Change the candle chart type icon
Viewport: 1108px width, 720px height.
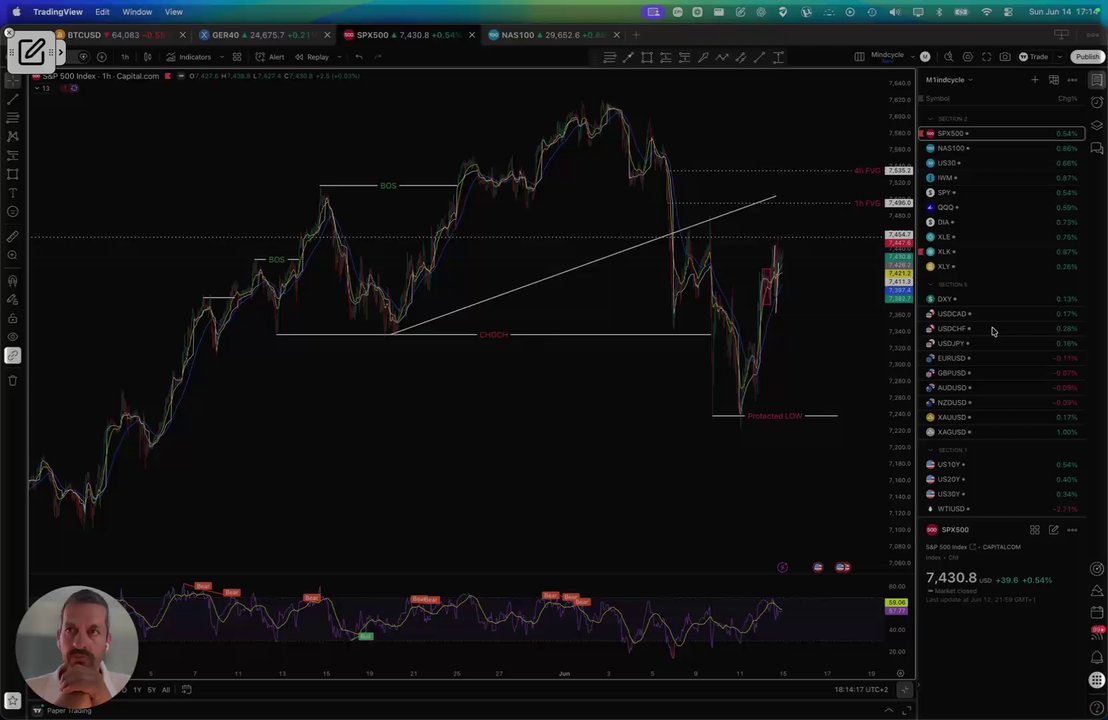click(148, 57)
